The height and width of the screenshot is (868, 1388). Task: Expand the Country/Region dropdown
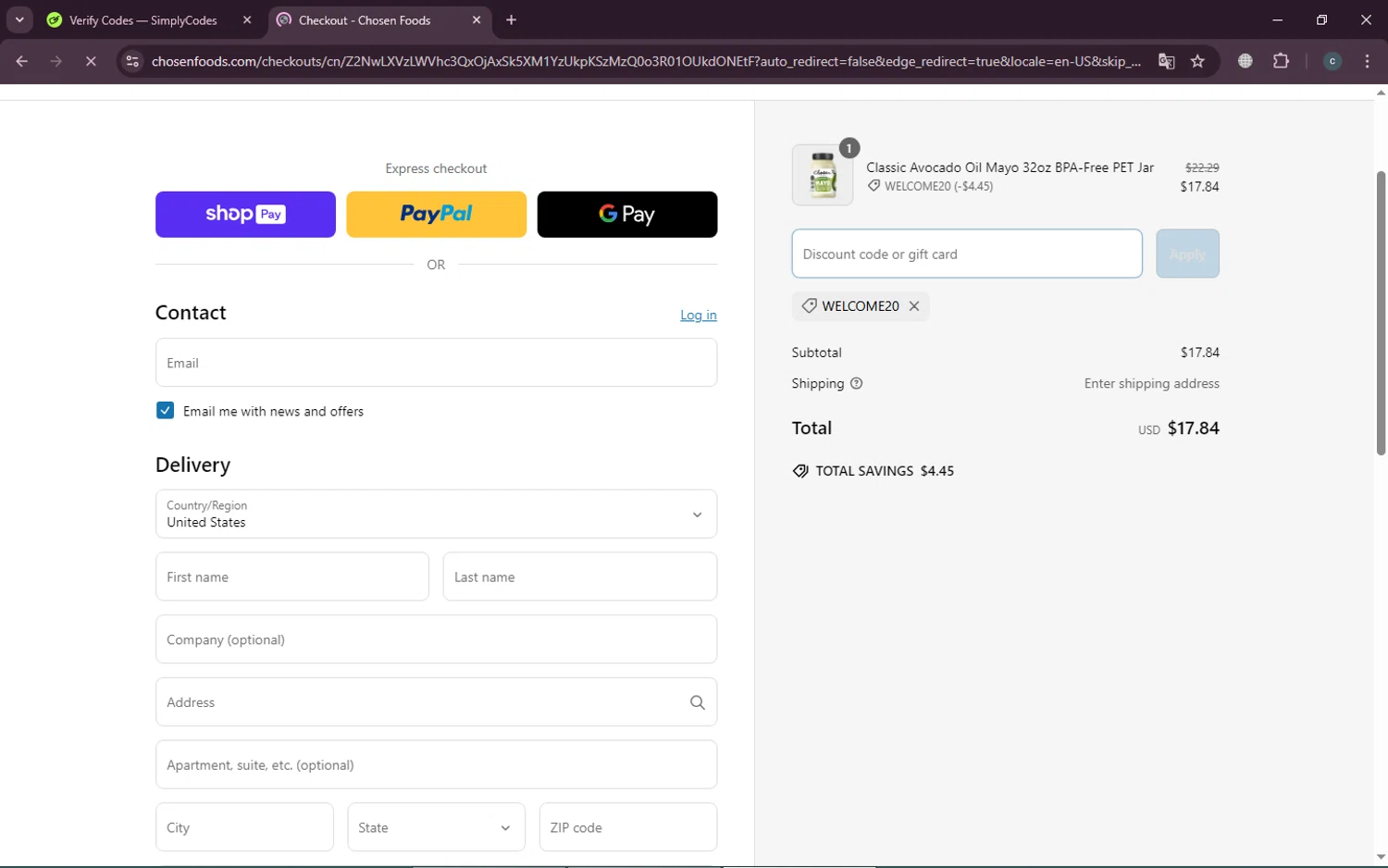(436, 515)
